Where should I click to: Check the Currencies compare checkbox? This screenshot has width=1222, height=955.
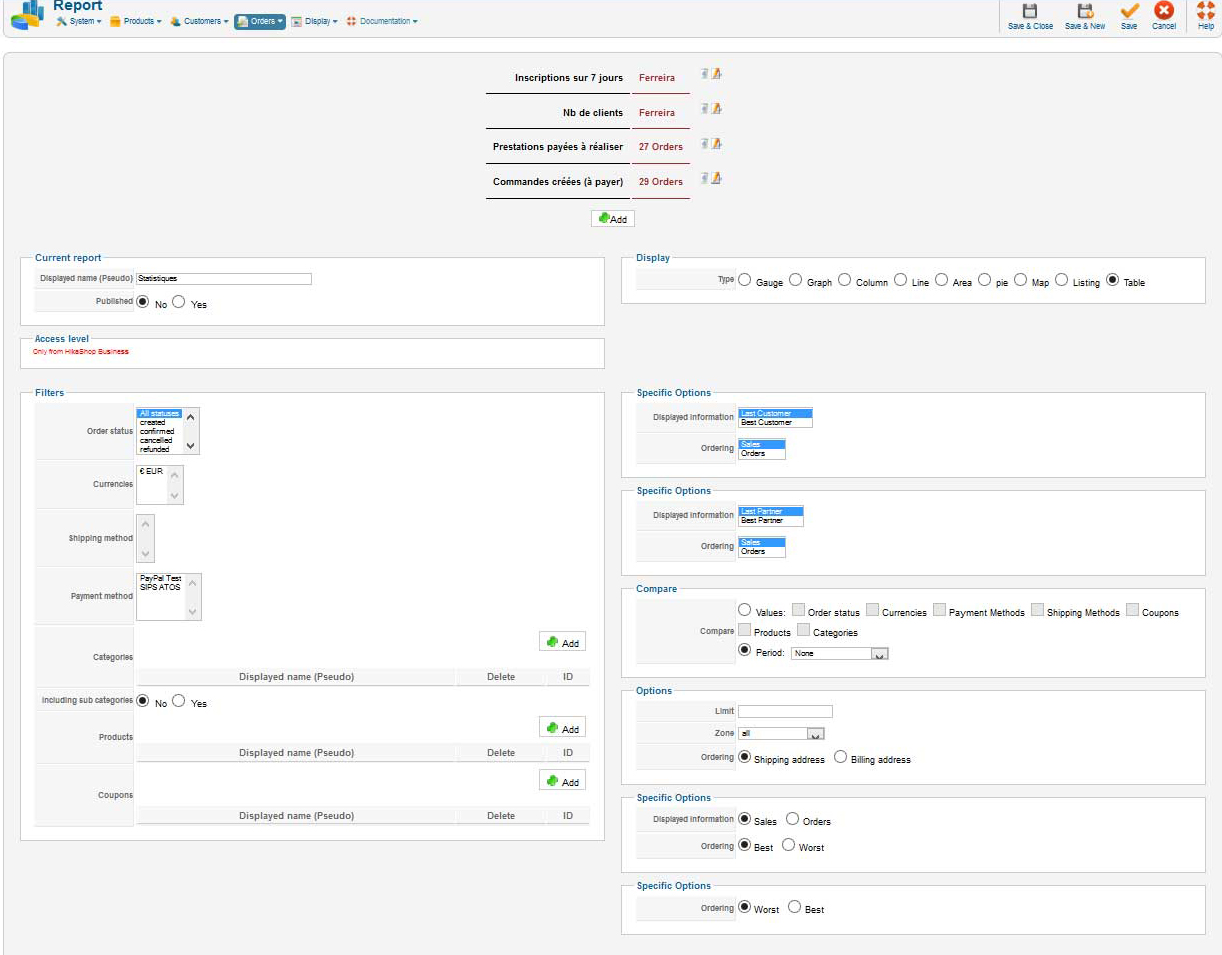pyautogui.click(x=873, y=610)
